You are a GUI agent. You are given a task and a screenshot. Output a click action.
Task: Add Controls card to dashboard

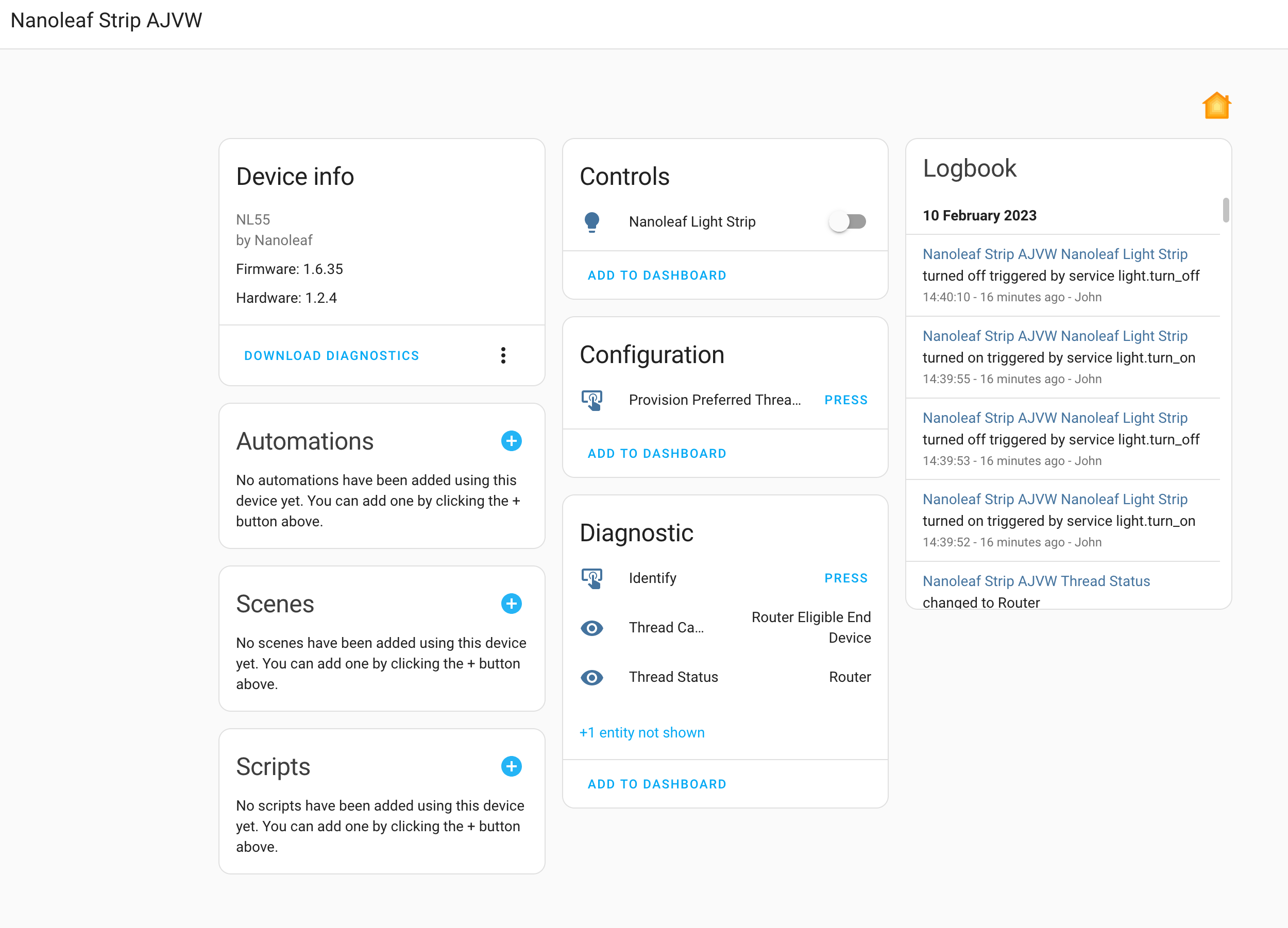656,276
